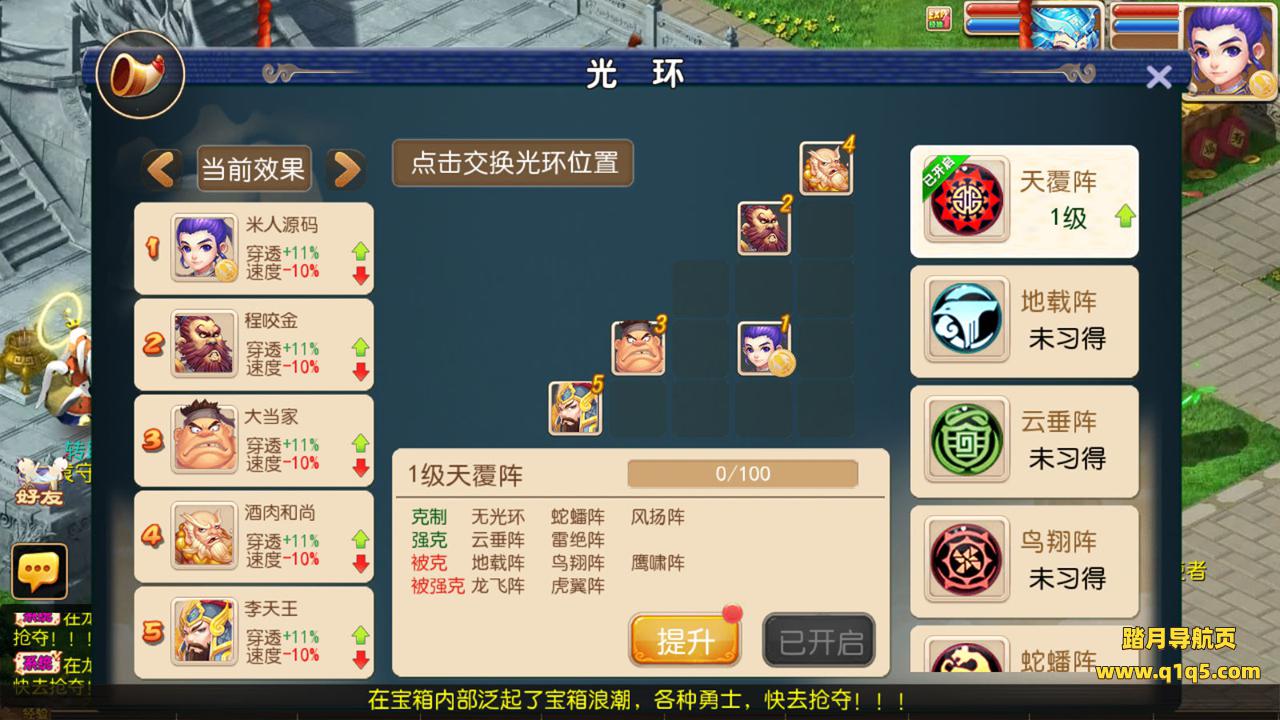Viewport: 1280px width, 720px height.
Task: Select 米人源码 in the hero list
Action: pyautogui.click(x=254, y=248)
